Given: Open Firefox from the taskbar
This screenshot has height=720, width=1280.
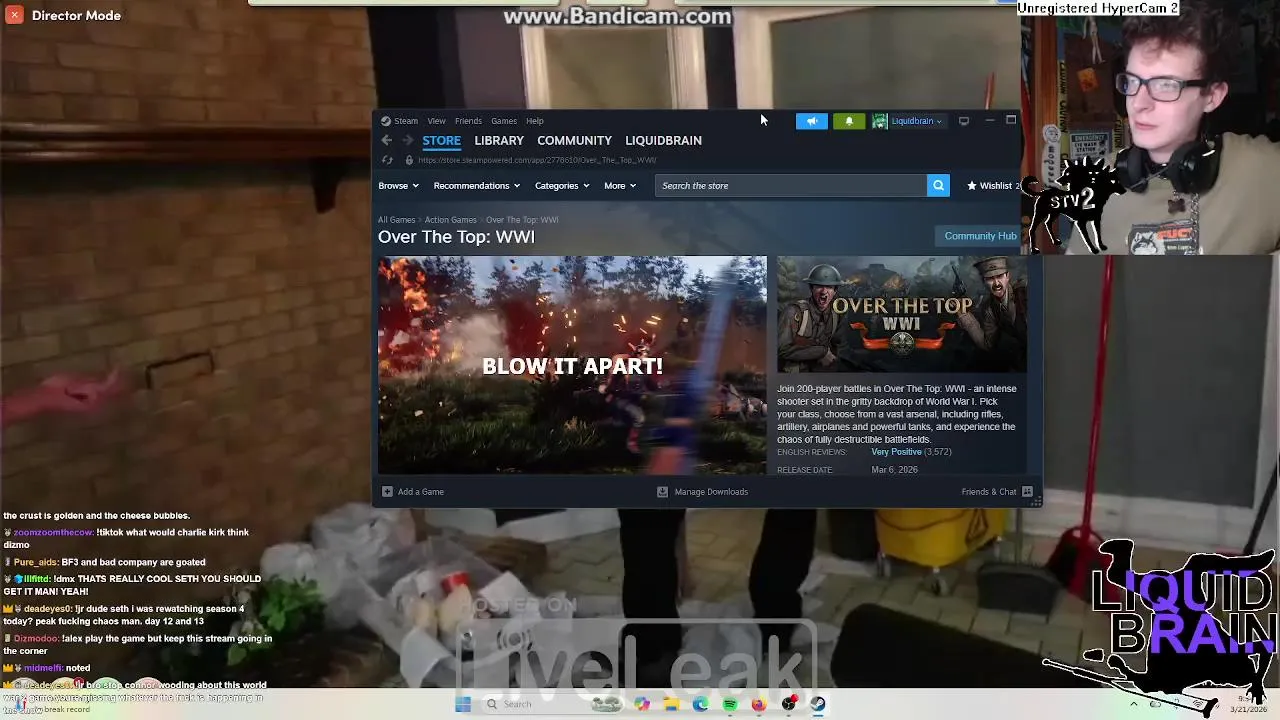Looking at the screenshot, I should coord(759,704).
